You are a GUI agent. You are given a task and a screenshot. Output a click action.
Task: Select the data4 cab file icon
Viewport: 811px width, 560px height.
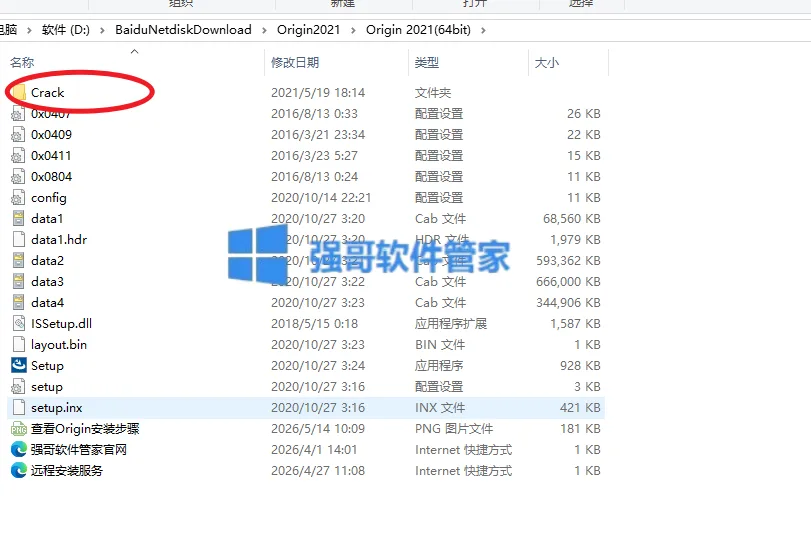[18, 302]
